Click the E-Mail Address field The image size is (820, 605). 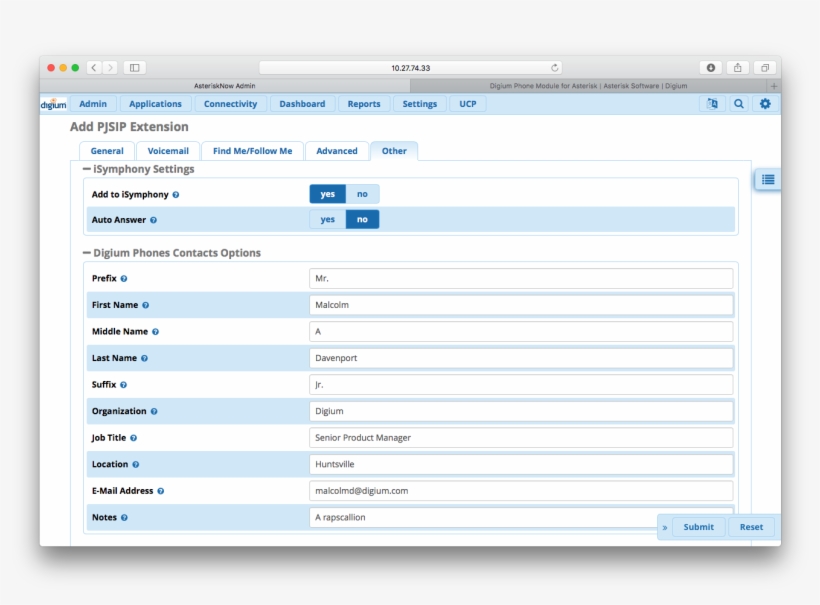pyautogui.click(x=521, y=491)
